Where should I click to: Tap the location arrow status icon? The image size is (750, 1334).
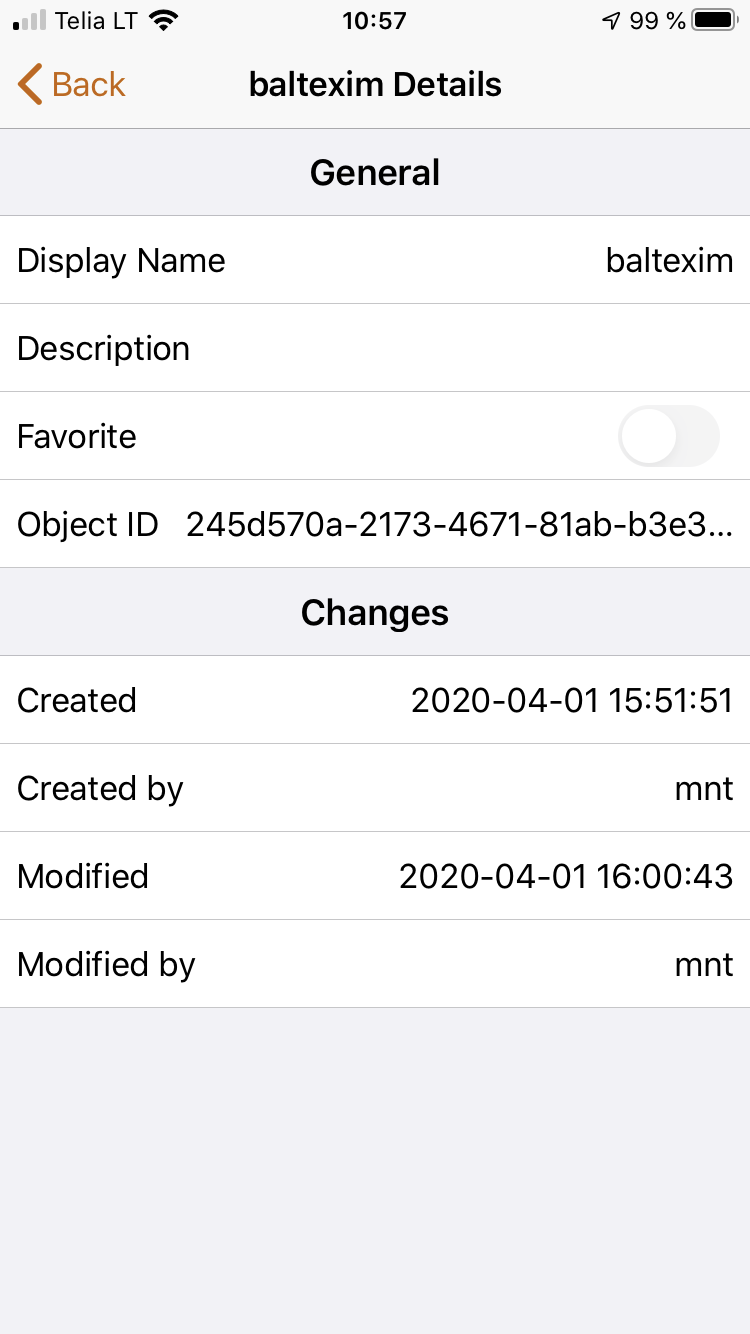pos(611,20)
